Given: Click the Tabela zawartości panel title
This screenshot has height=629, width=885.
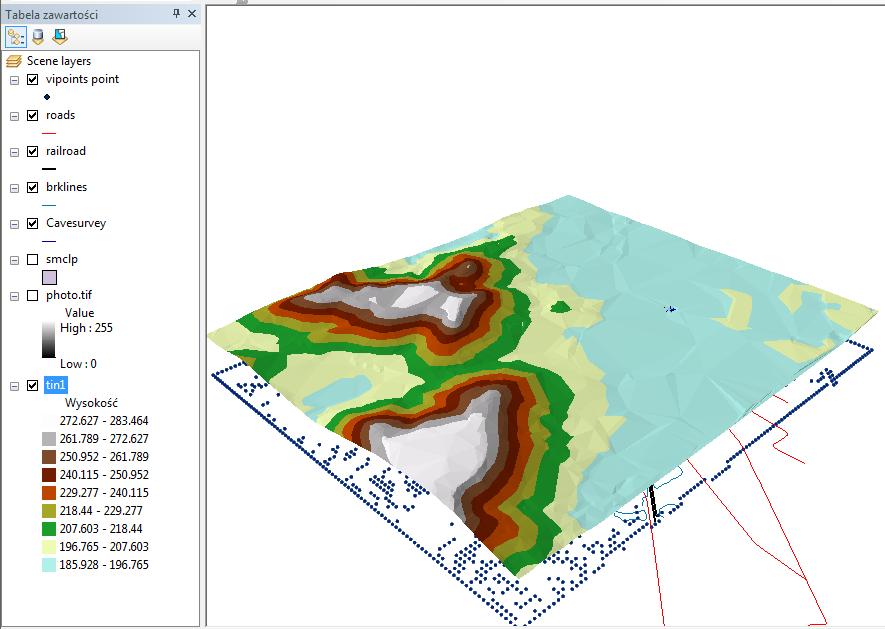Looking at the screenshot, I should [52, 15].
